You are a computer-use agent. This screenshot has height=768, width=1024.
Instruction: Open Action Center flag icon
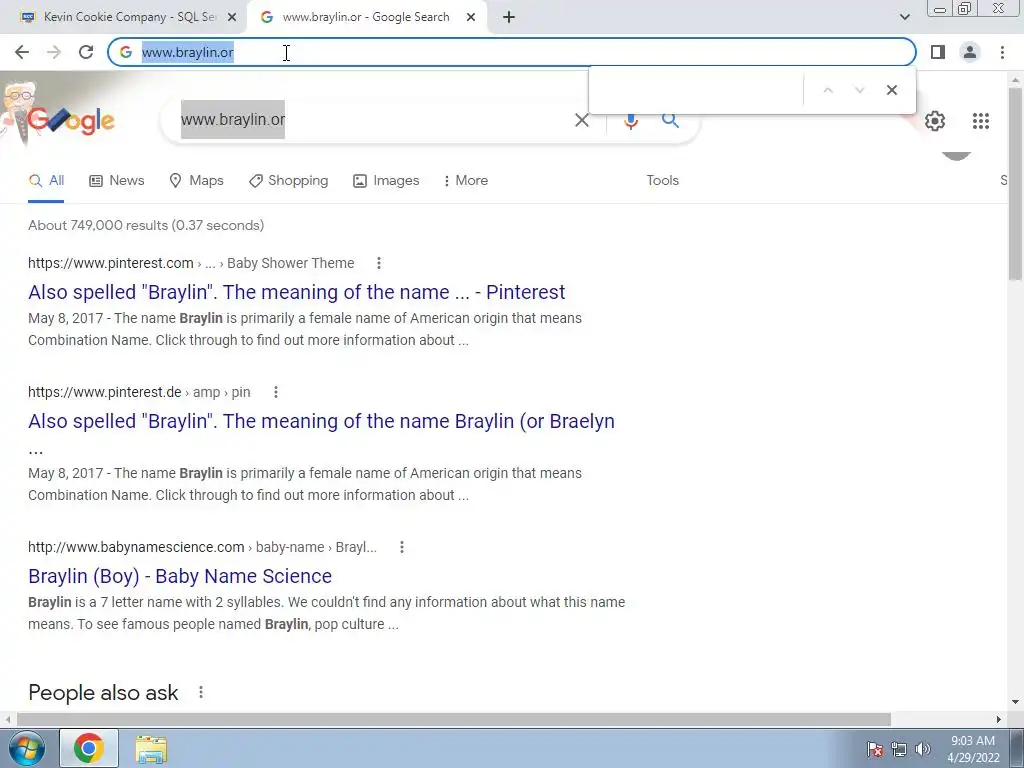pos(875,749)
